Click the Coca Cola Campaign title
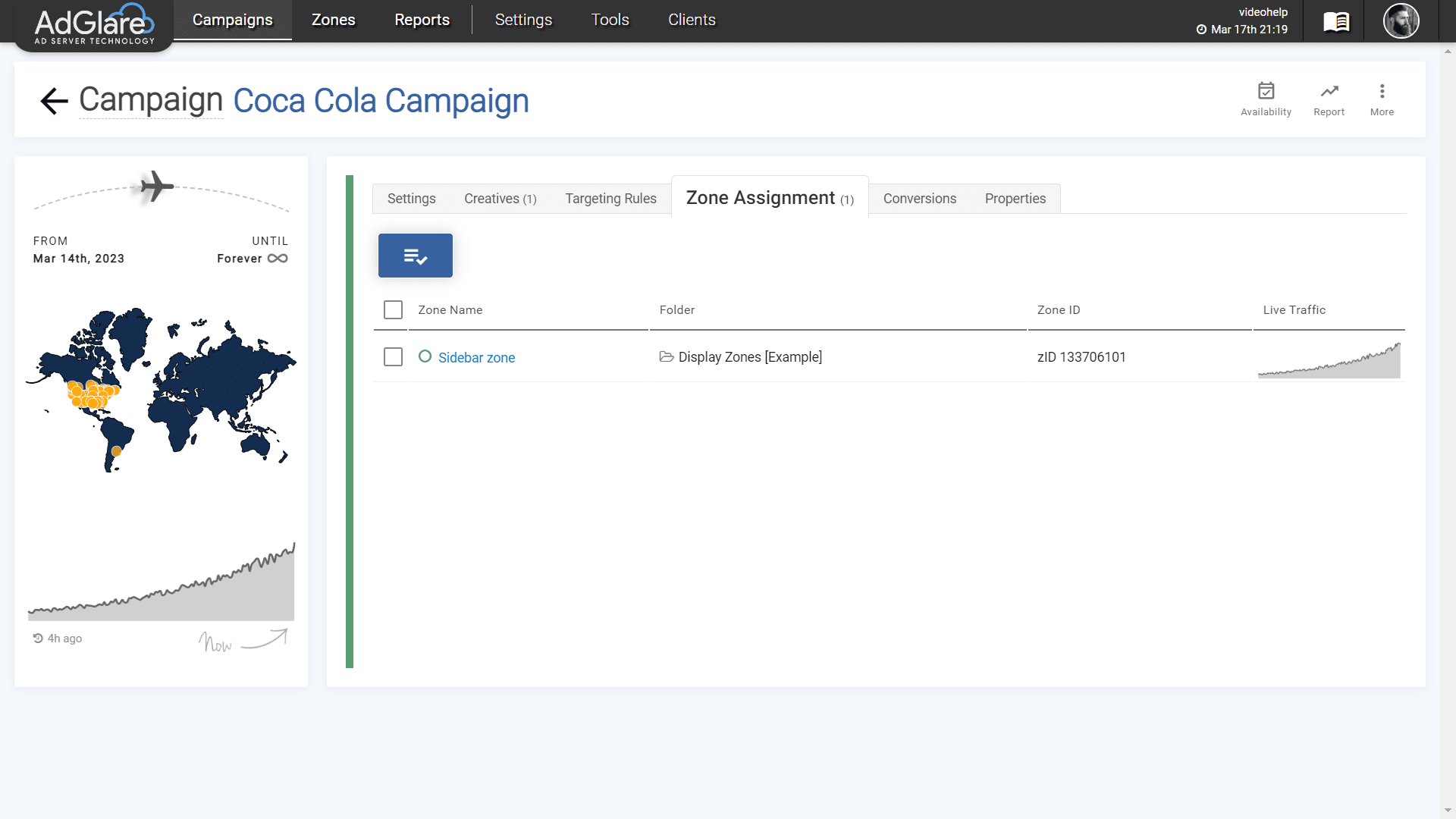 tap(381, 101)
